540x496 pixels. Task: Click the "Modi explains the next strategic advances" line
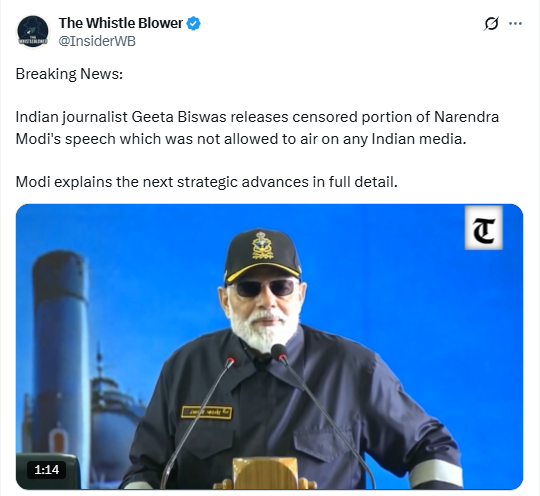pyautogui.click(x=207, y=182)
